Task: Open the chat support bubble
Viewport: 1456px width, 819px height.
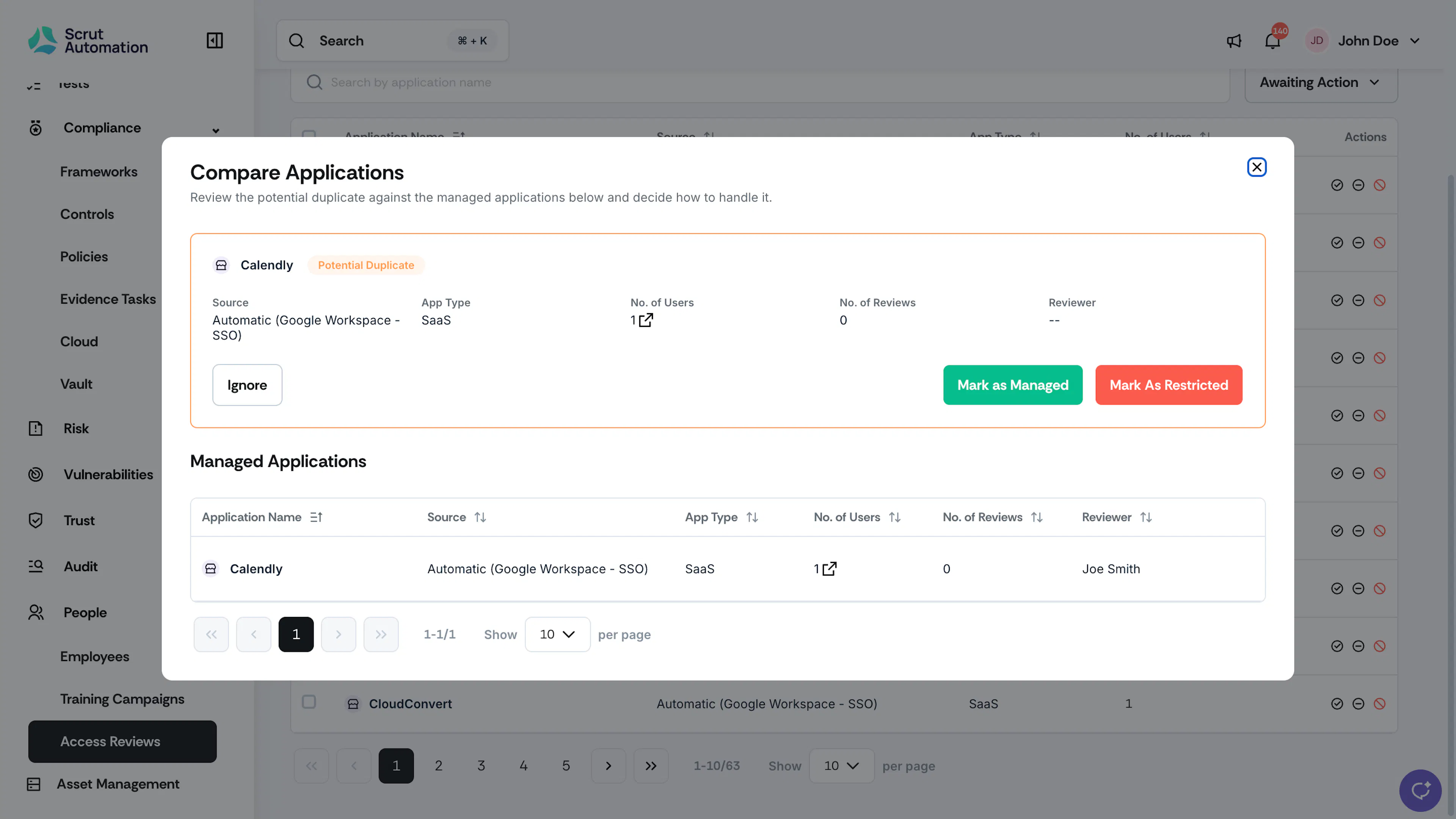Action: tap(1420, 790)
